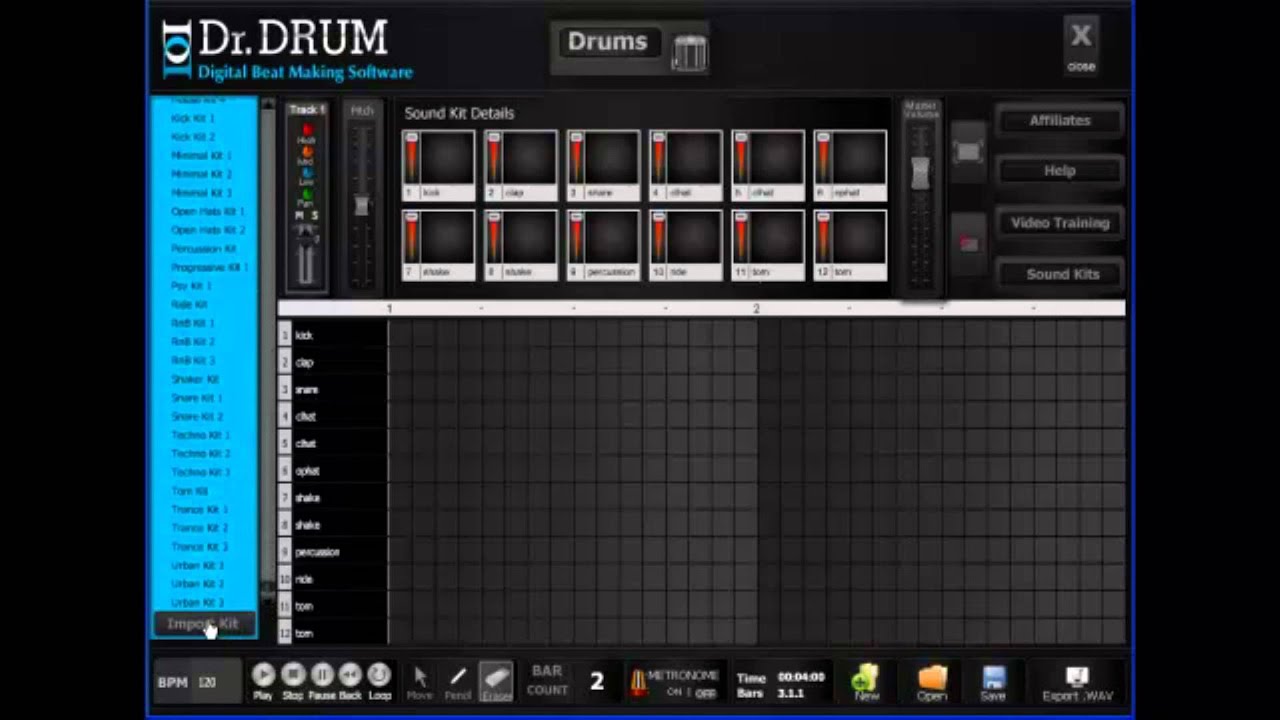Stop playback with the Stop button
The image size is (1280, 720).
(293, 676)
